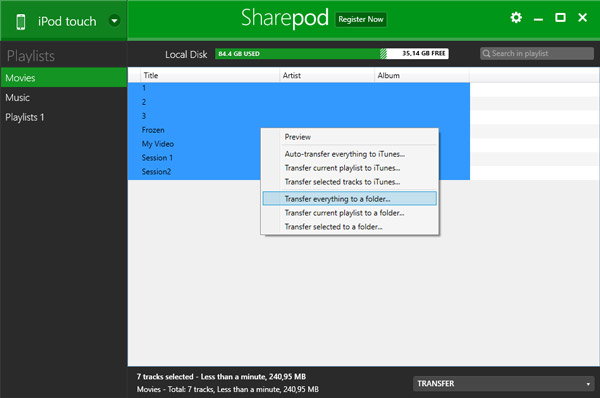This screenshot has height=398, width=600.
Task: Click the Local Disk usage bar
Action: coord(332,54)
